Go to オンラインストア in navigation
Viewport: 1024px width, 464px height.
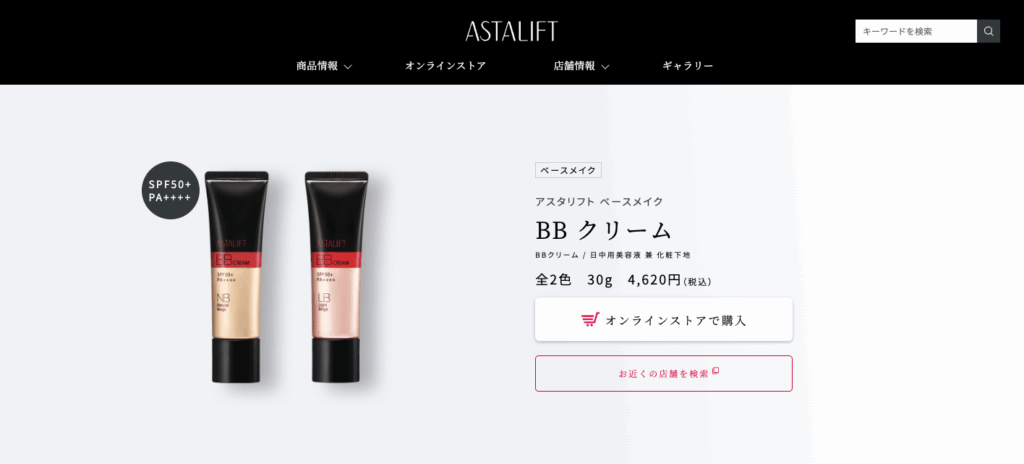pos(445,66)
